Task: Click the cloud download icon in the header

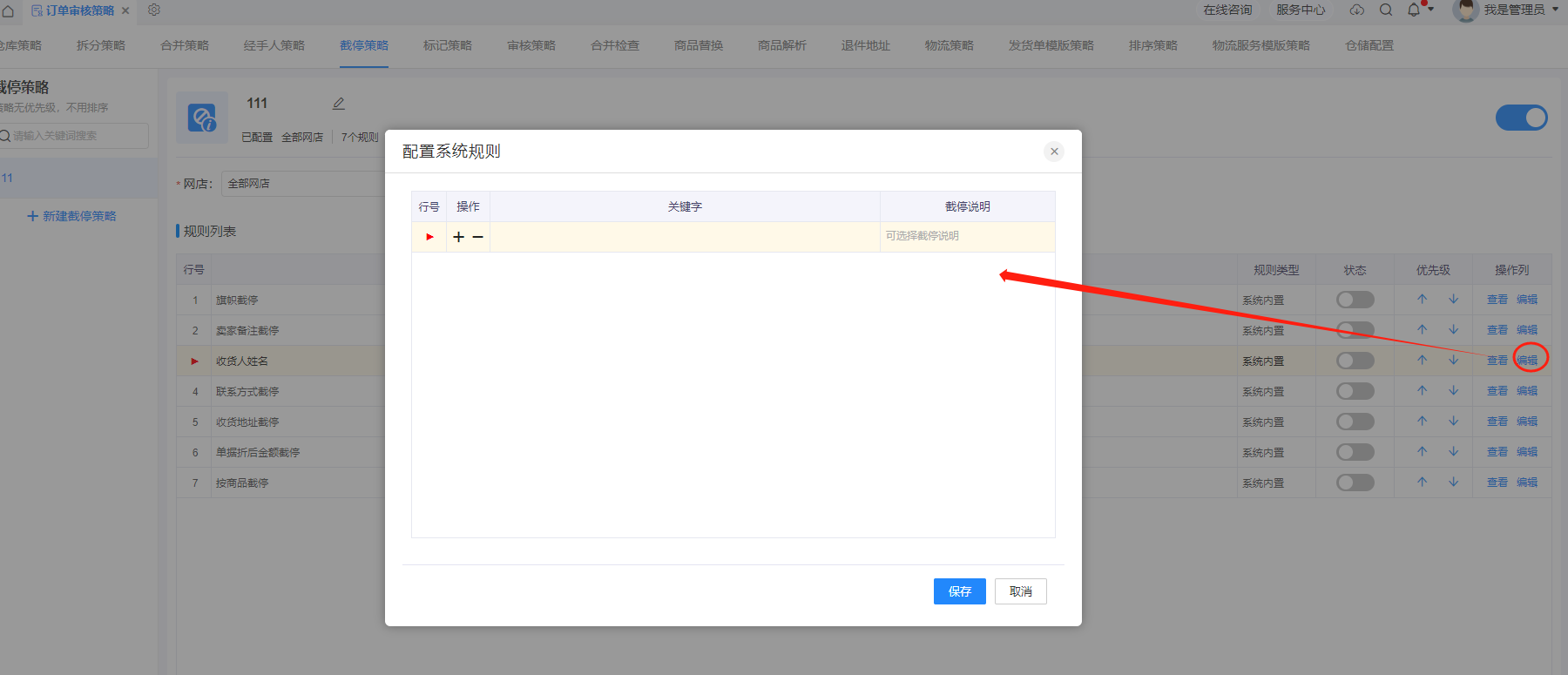Action: click(1357, 10)
